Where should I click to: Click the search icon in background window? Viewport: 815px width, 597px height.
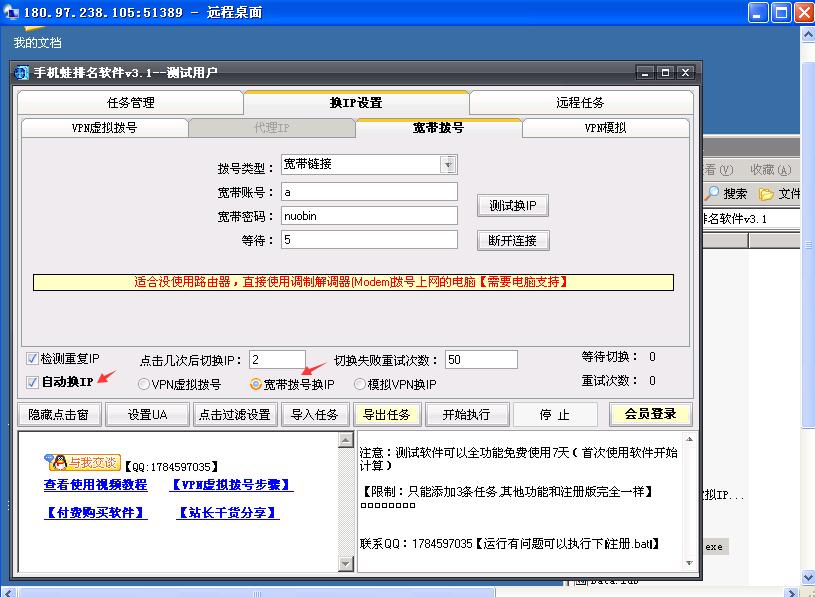(x=713, y=194)
